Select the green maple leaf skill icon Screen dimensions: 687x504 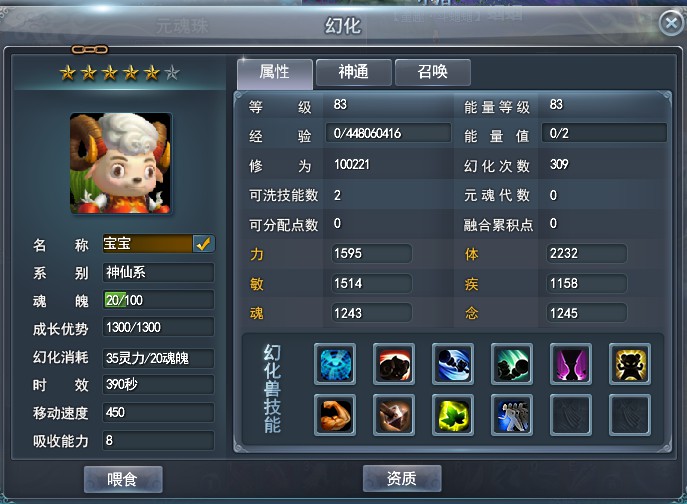(453, 415)
